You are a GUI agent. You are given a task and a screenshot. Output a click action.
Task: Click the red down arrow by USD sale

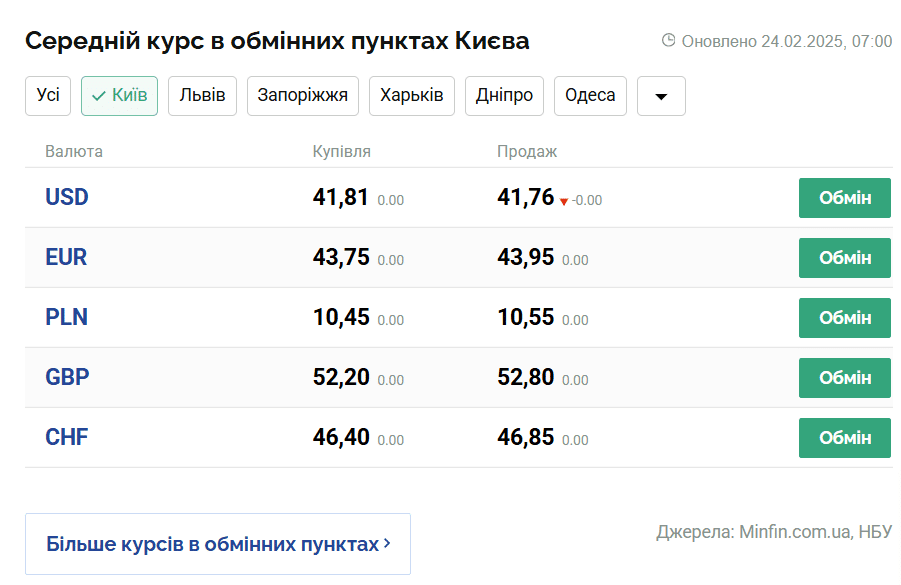[564, 201]
